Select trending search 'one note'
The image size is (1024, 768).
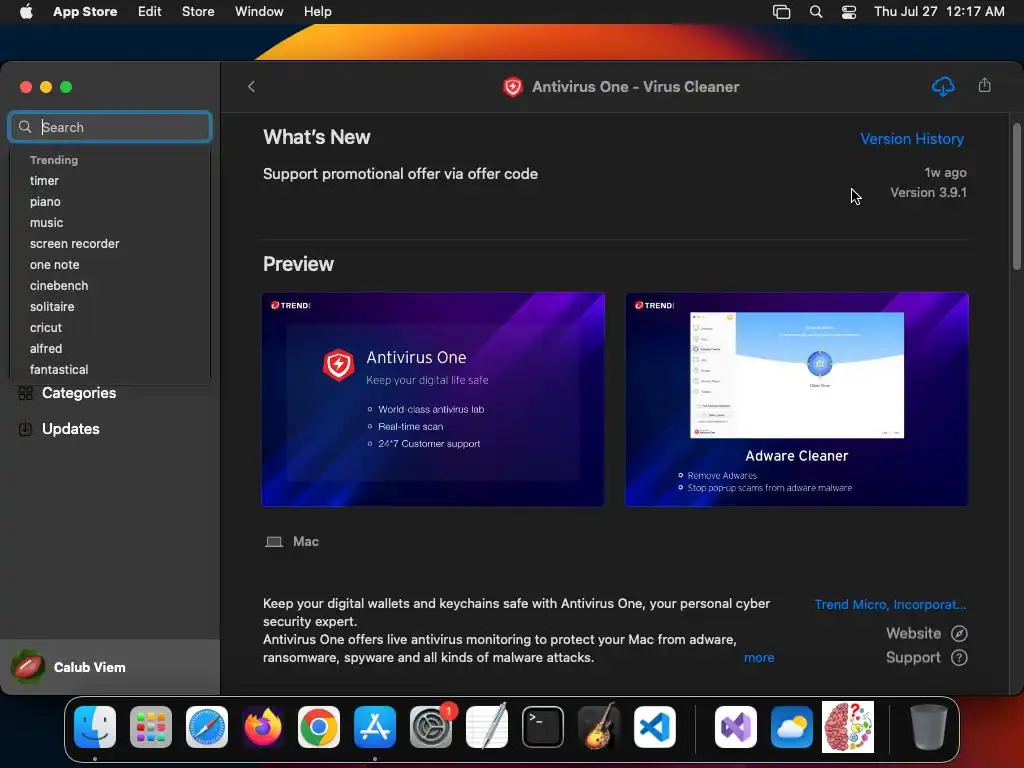pos(54,264)
